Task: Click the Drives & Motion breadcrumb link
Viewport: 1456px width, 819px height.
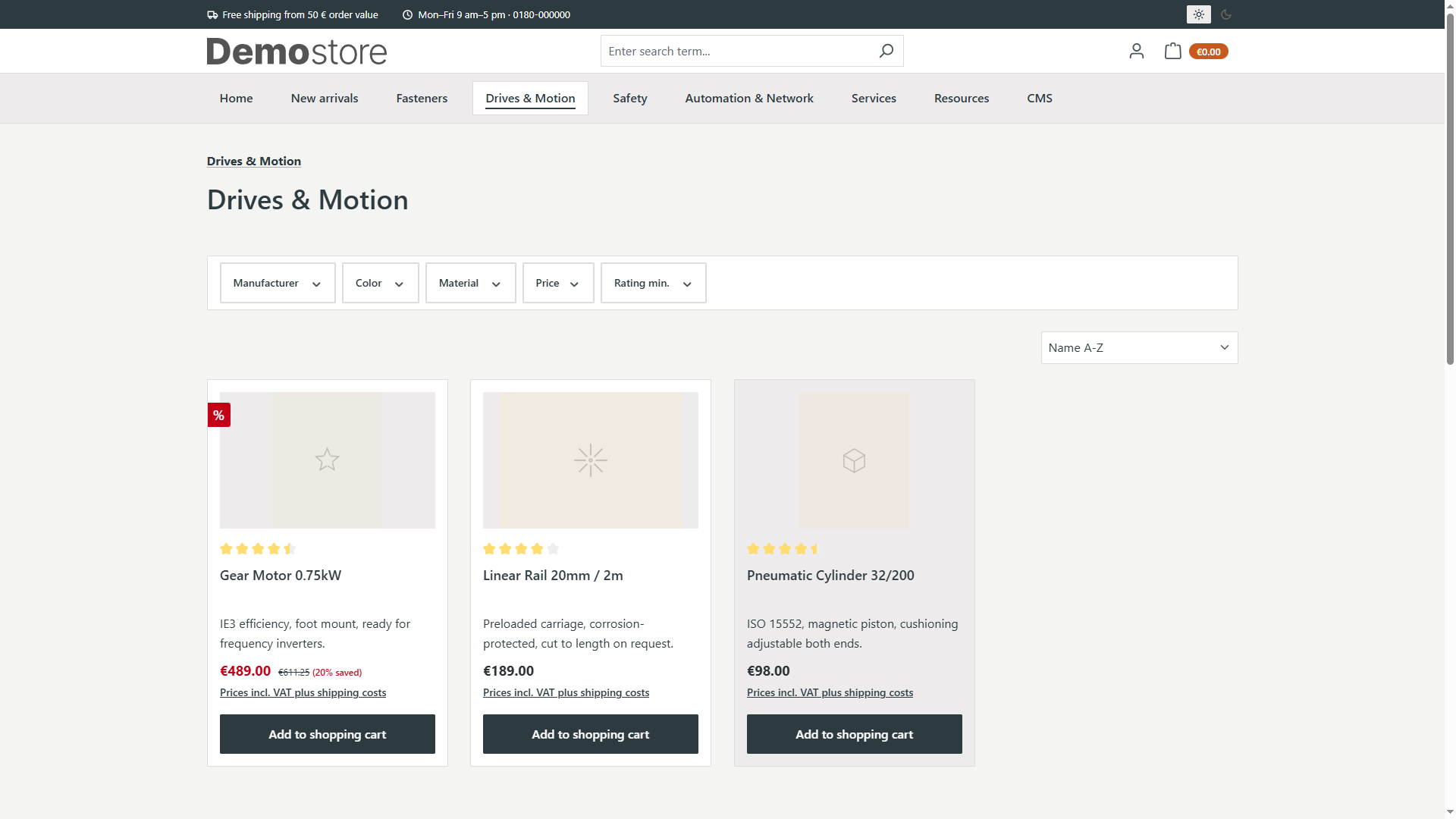Action: click(x=254, y=161)
